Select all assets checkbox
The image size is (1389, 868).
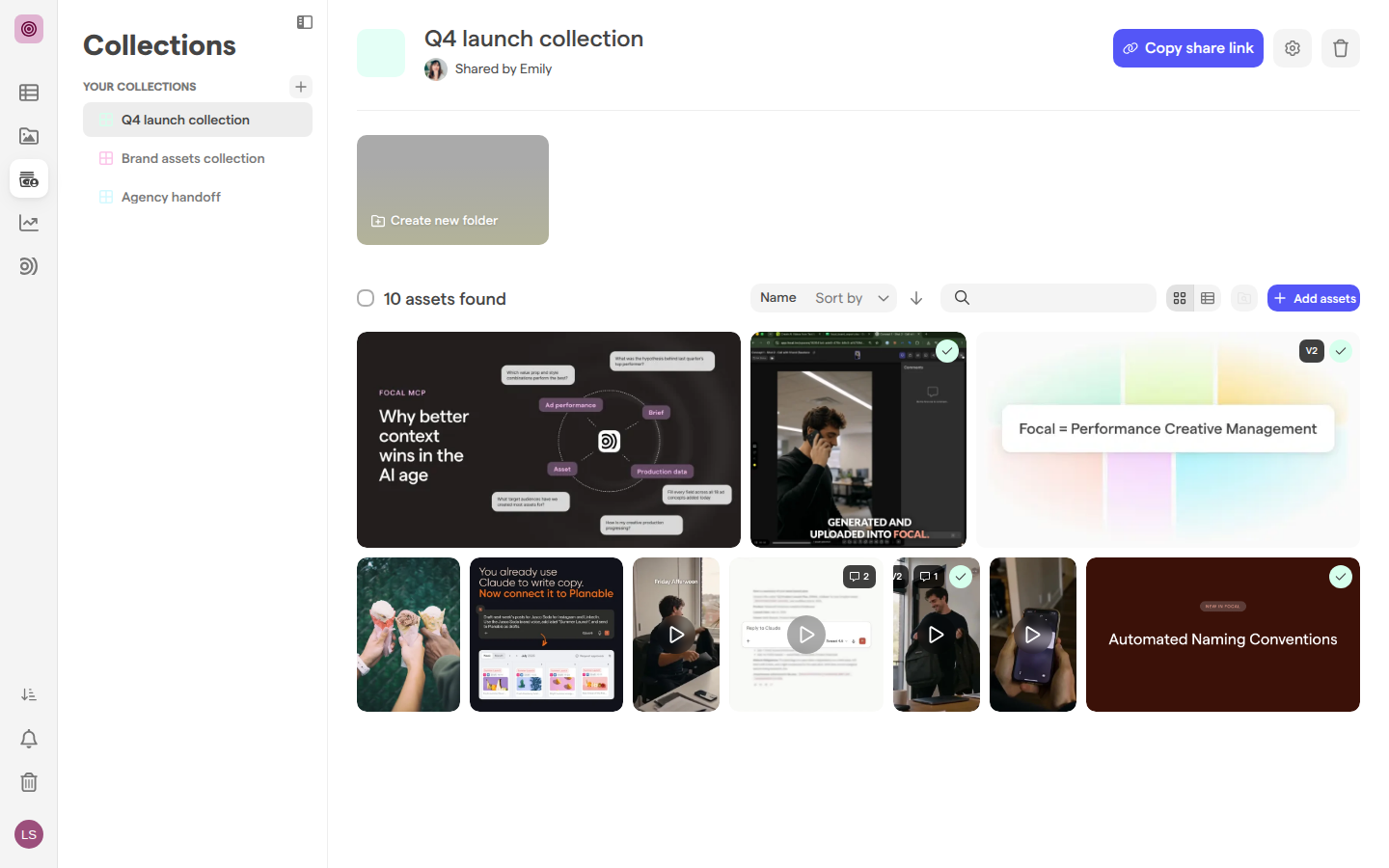[x=366, y=298]
